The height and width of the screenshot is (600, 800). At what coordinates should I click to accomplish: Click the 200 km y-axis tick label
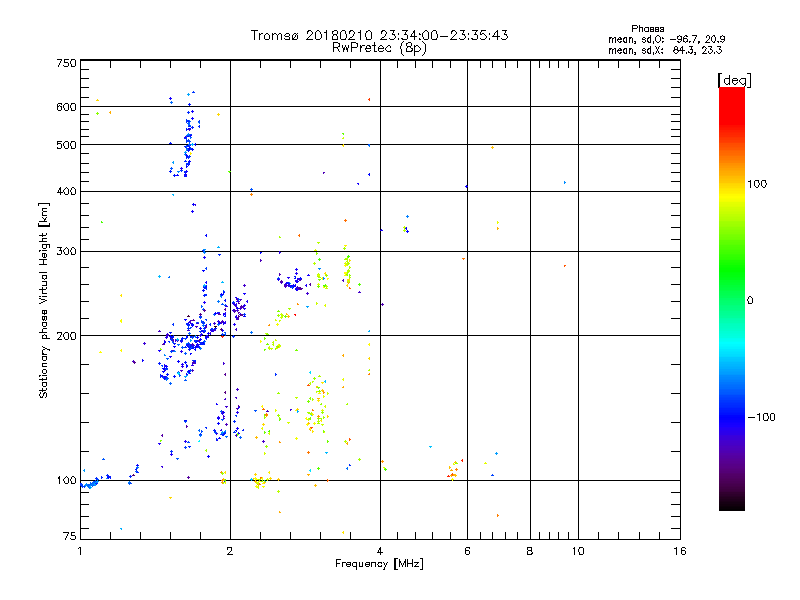click(x=66, y=336)
